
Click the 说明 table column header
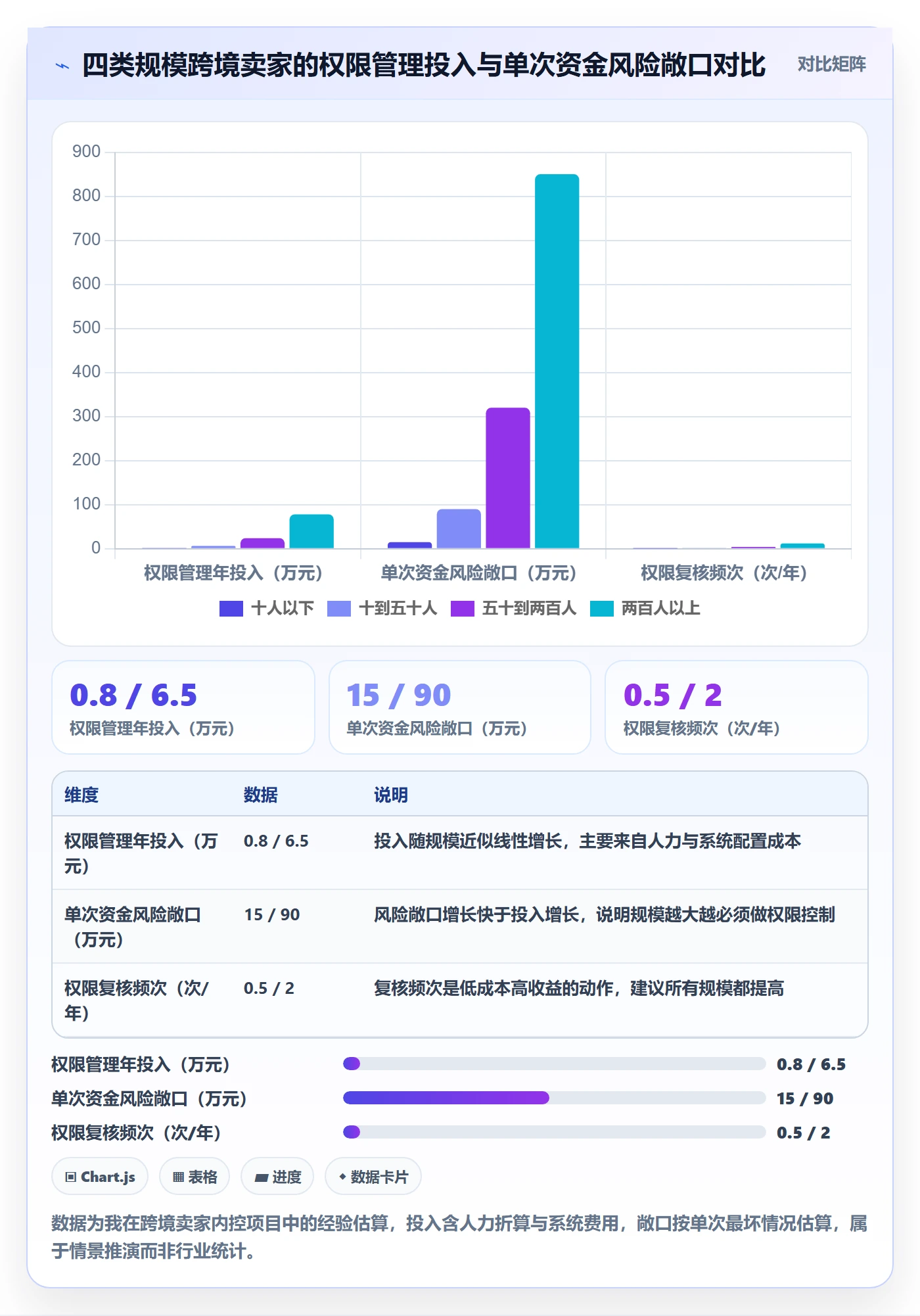pyautogui.click(x=391, y=795)
